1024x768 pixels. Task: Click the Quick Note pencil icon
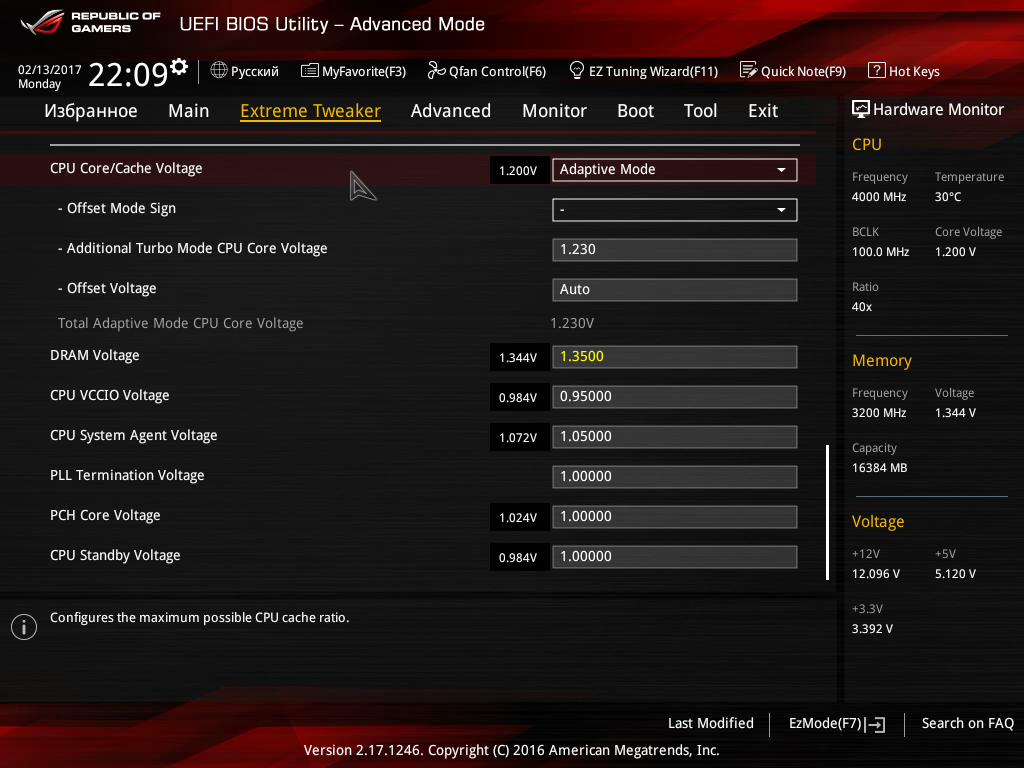click(x=748, y=70)
